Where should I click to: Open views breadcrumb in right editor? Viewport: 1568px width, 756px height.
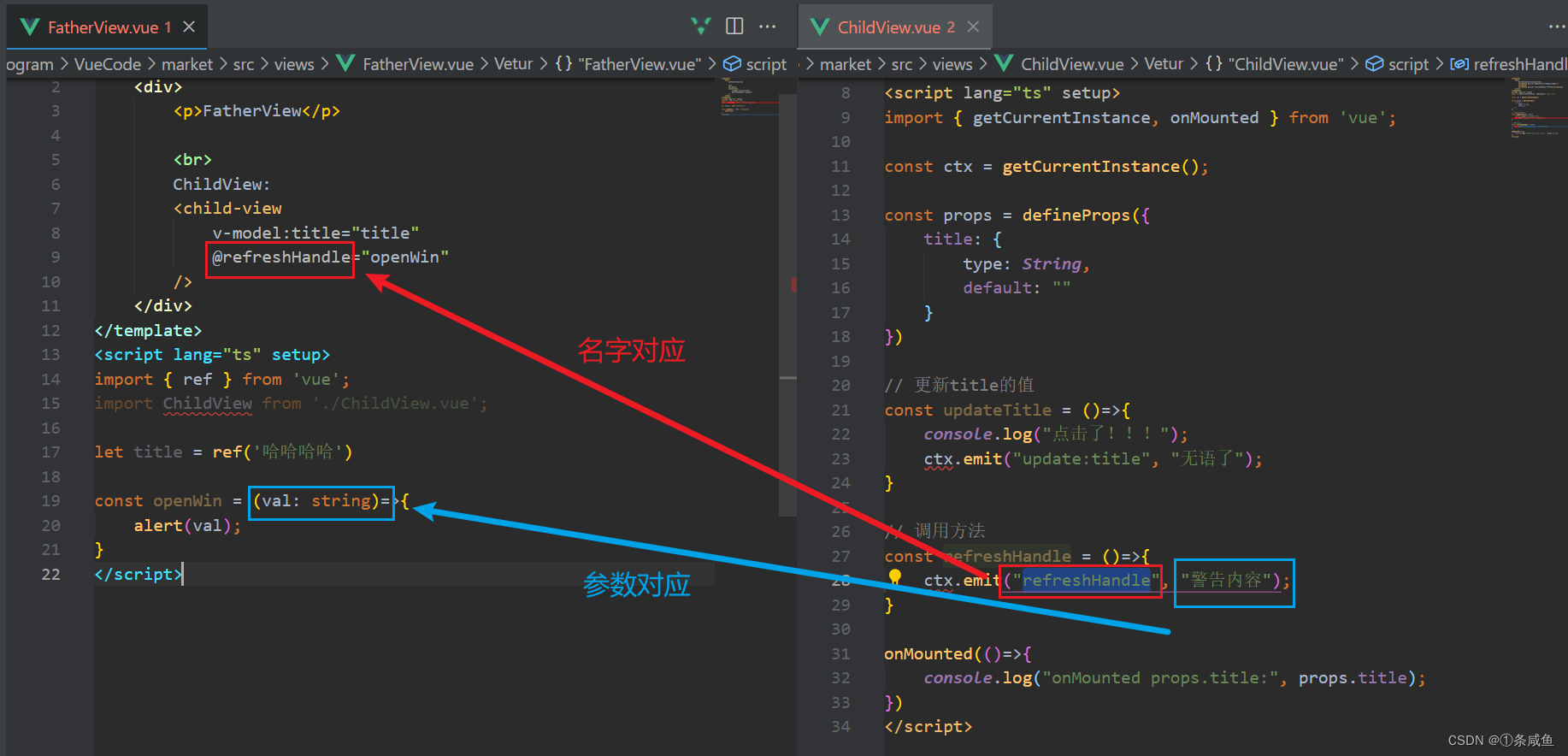click(952, 64)
